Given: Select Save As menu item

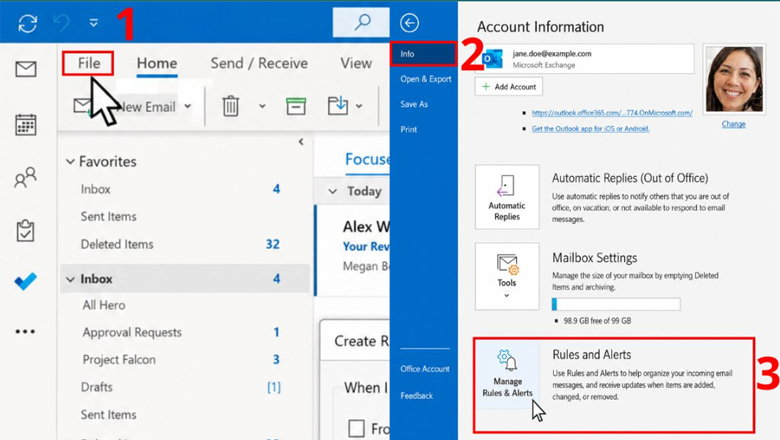Looking at the screenshot, I should [x=414, y=104].
